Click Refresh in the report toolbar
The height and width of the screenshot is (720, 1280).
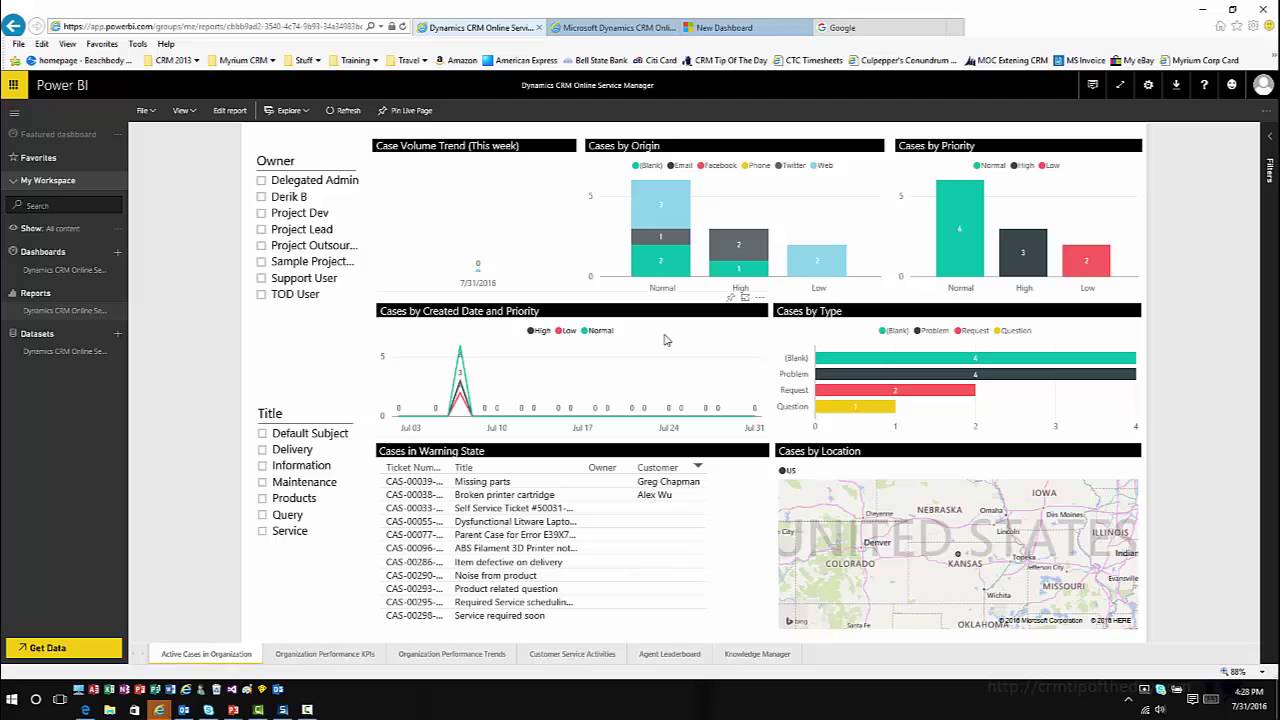tap(343, 110)
